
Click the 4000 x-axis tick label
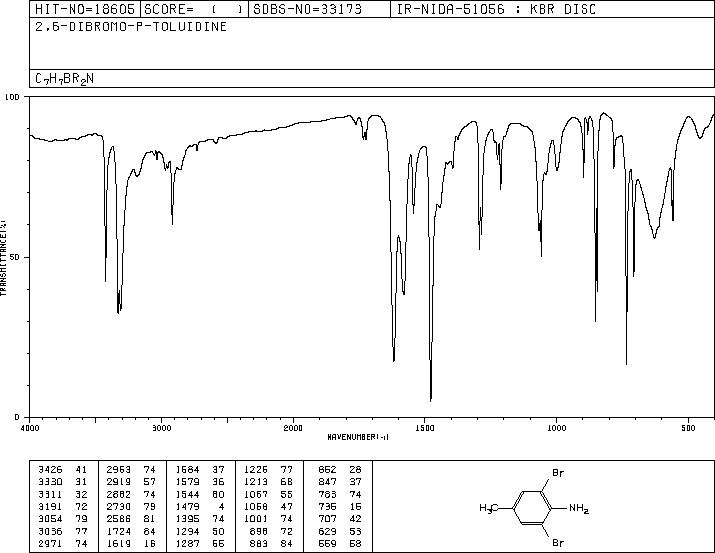click(x=30, y=428)
